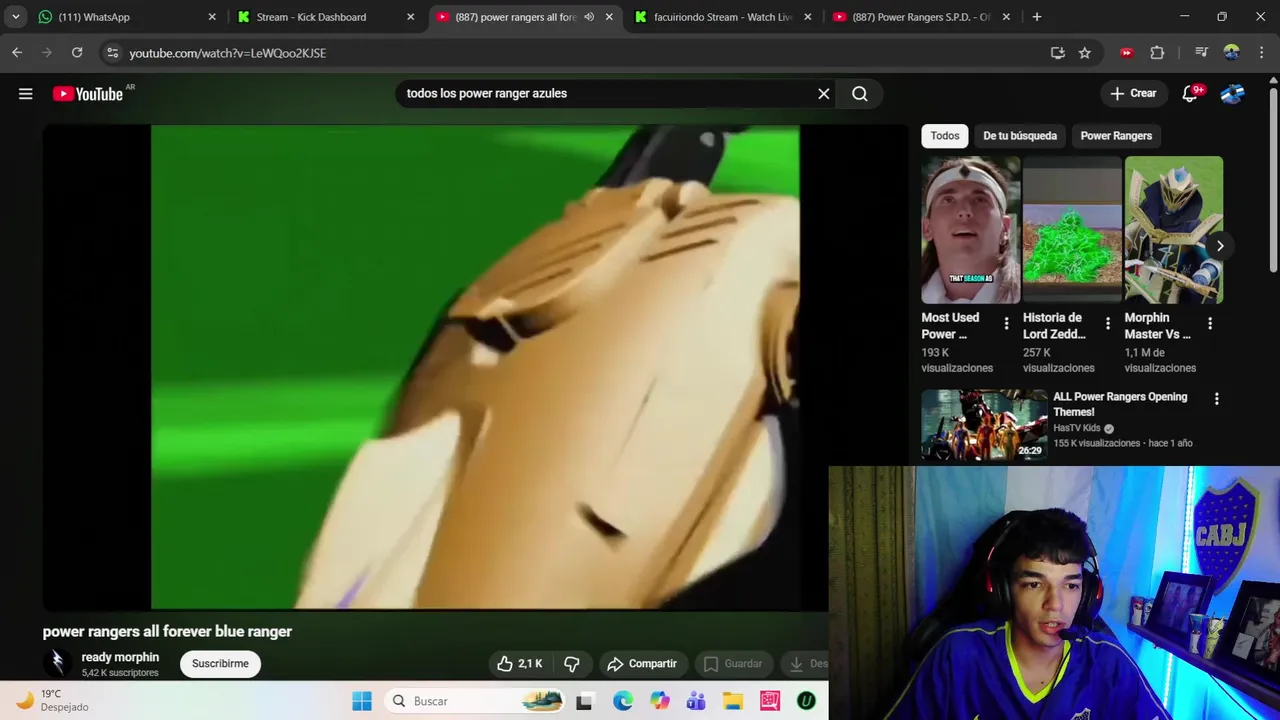The image size is (1280, 720).
Task: Click the Compartir share button
Action: tap(642, 663)
